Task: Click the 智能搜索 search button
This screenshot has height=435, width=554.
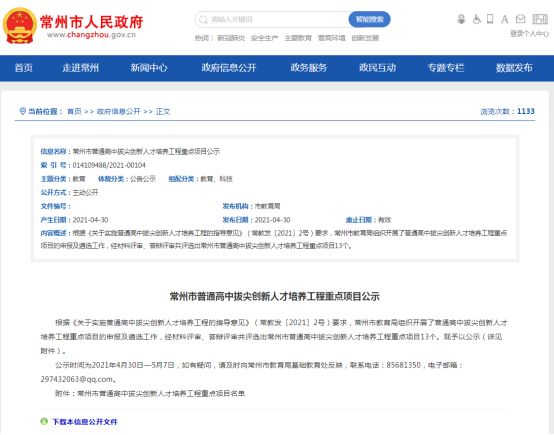Action: pyautogui.click(x=369, y=19)
